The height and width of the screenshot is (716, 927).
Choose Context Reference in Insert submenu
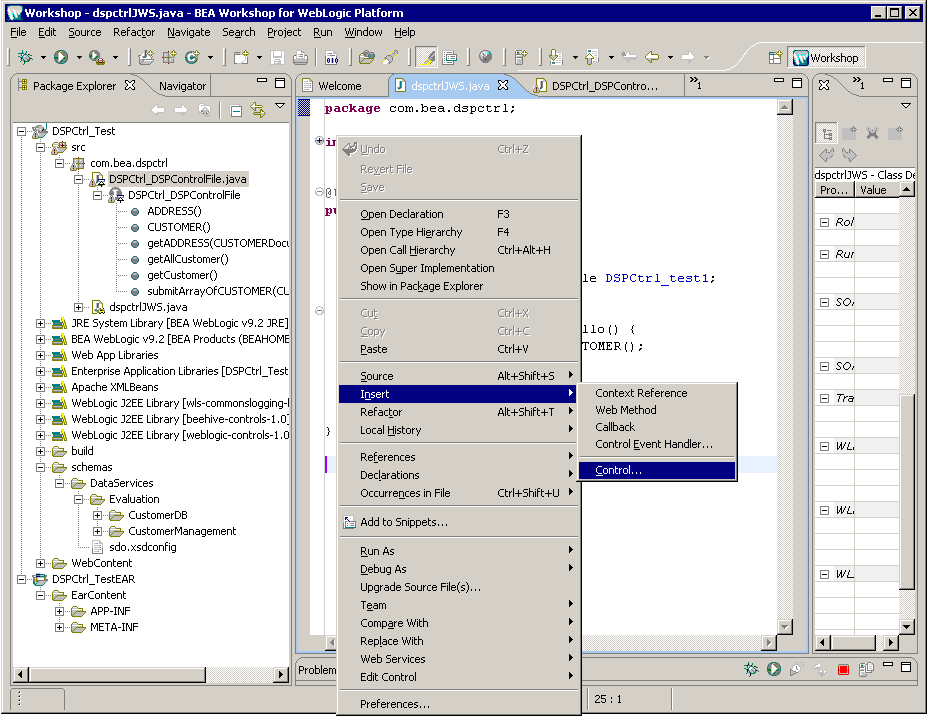coord(657,393)
